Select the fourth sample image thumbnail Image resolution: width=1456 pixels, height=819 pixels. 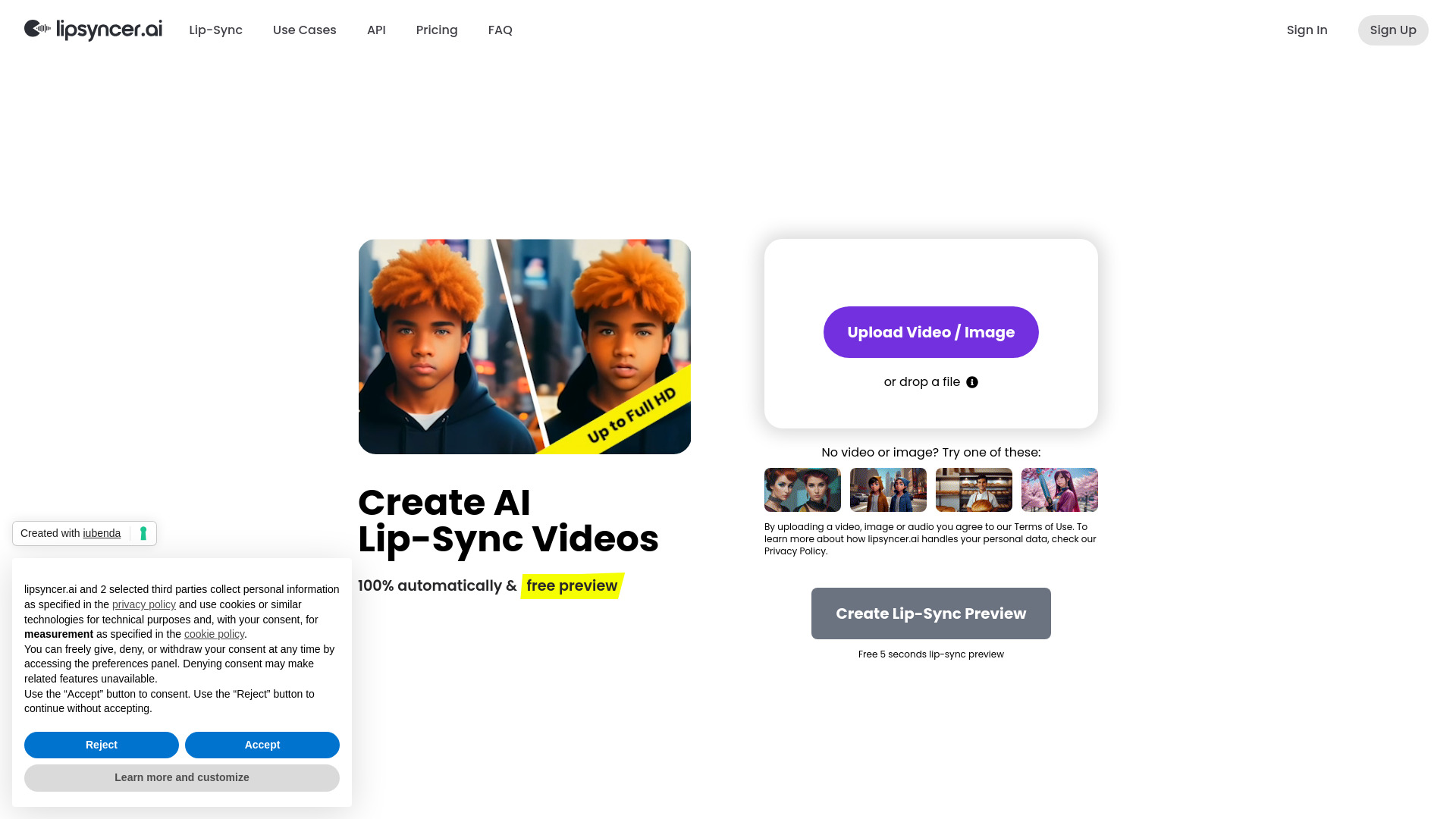click(1059, 489)
